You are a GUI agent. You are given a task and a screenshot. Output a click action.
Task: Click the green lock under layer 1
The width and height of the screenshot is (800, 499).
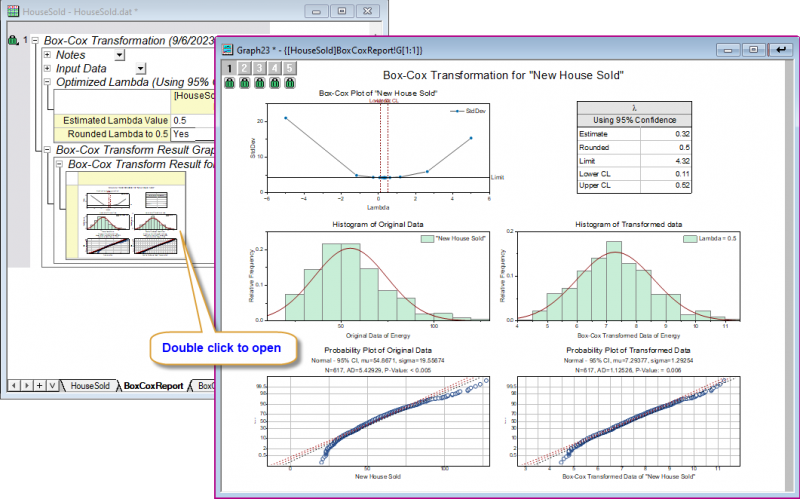pos(230,83)
